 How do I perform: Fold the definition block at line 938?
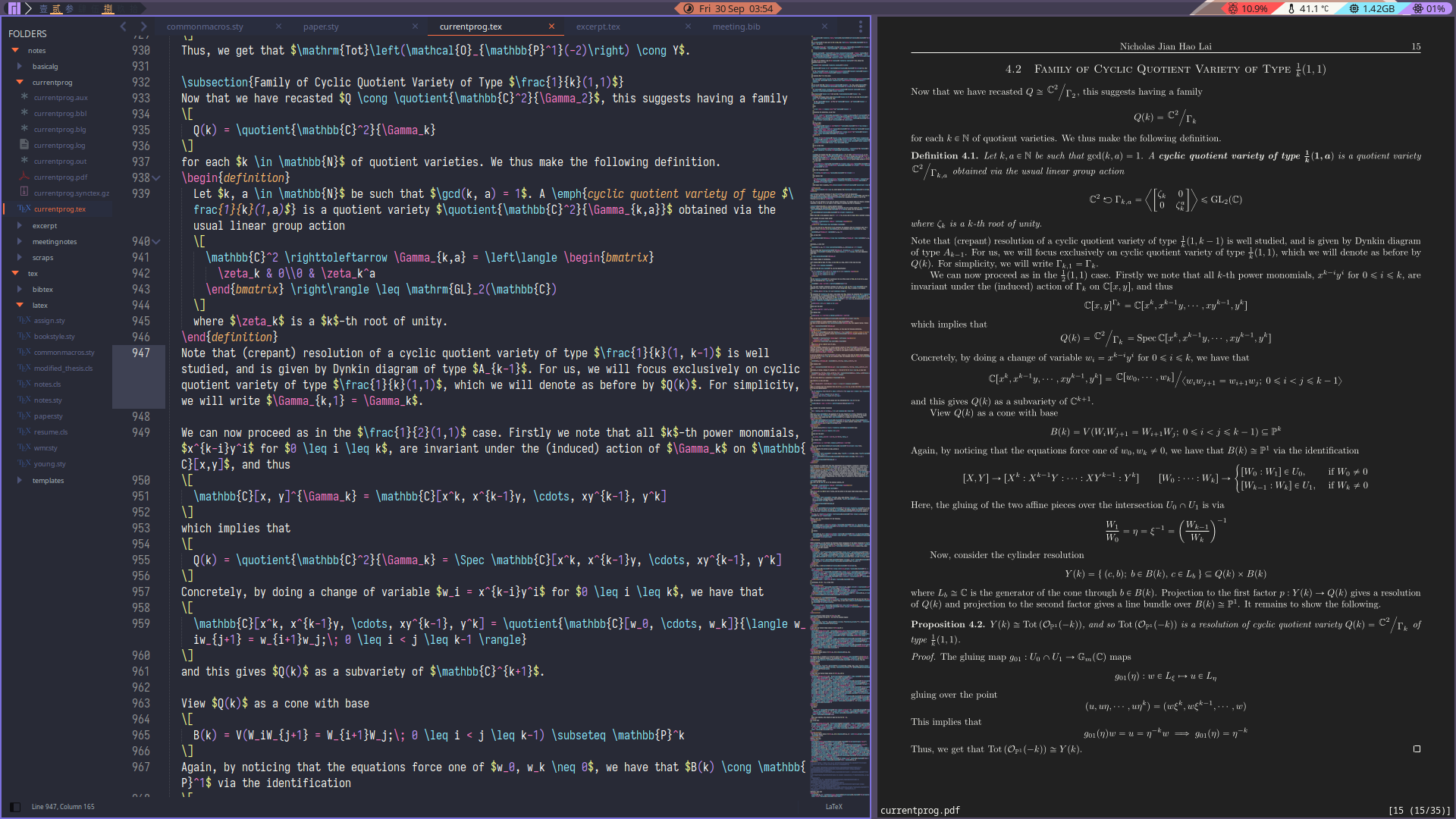tap(156, 177)
